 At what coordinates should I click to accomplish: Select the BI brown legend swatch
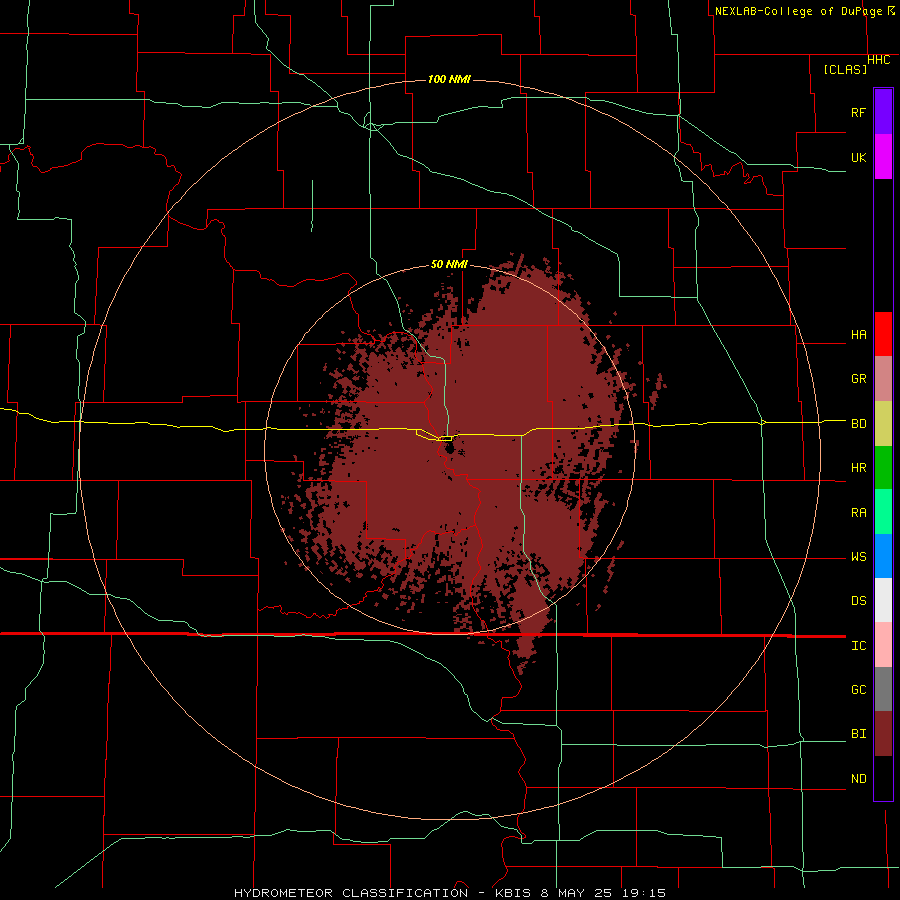point(883,734)
